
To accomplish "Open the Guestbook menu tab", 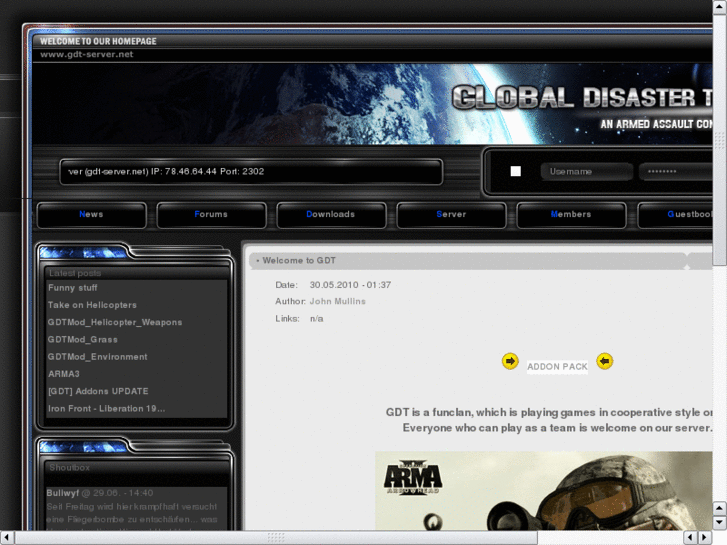I will tap(675, 215).
